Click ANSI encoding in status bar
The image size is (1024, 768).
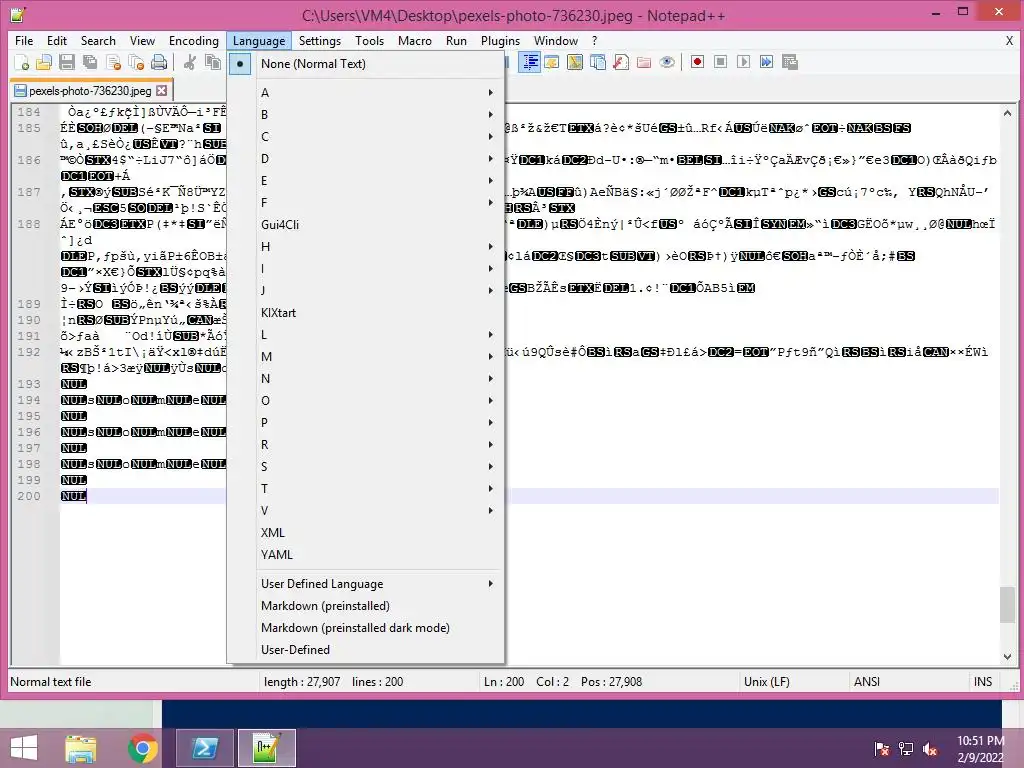point(867,682)
